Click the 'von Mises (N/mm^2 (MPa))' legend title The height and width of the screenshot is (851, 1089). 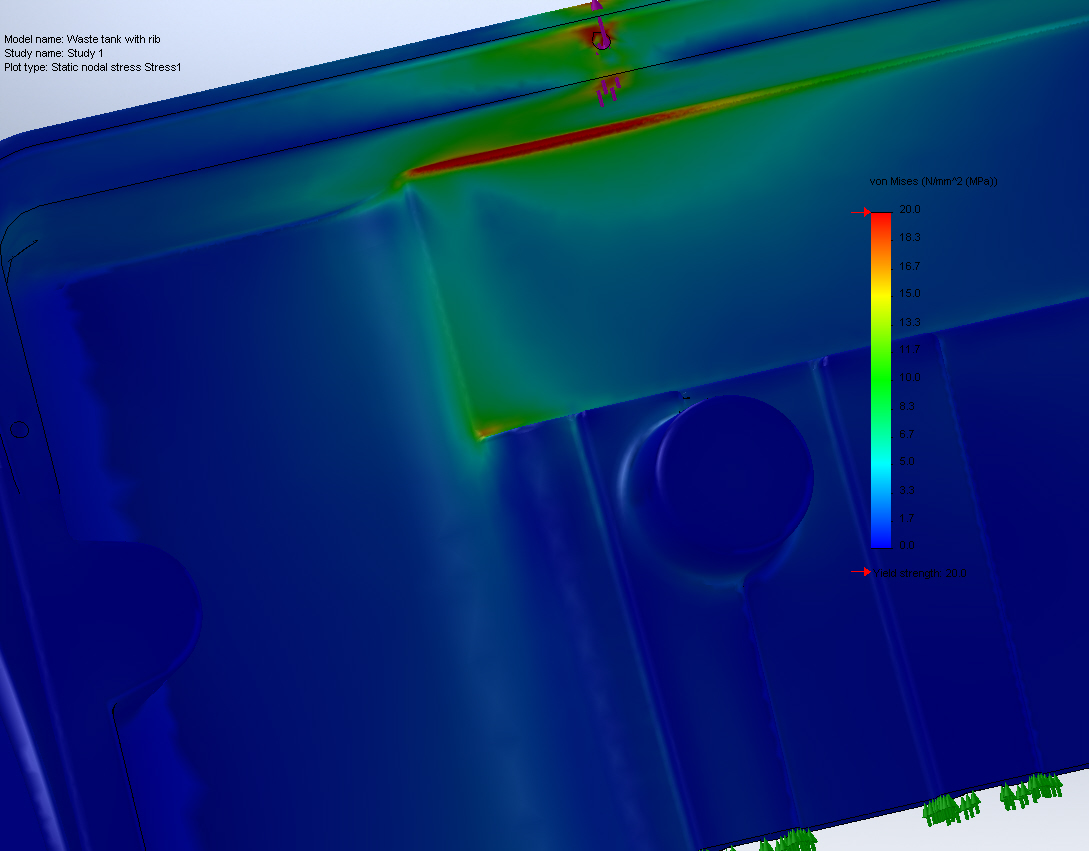[934, 181]
